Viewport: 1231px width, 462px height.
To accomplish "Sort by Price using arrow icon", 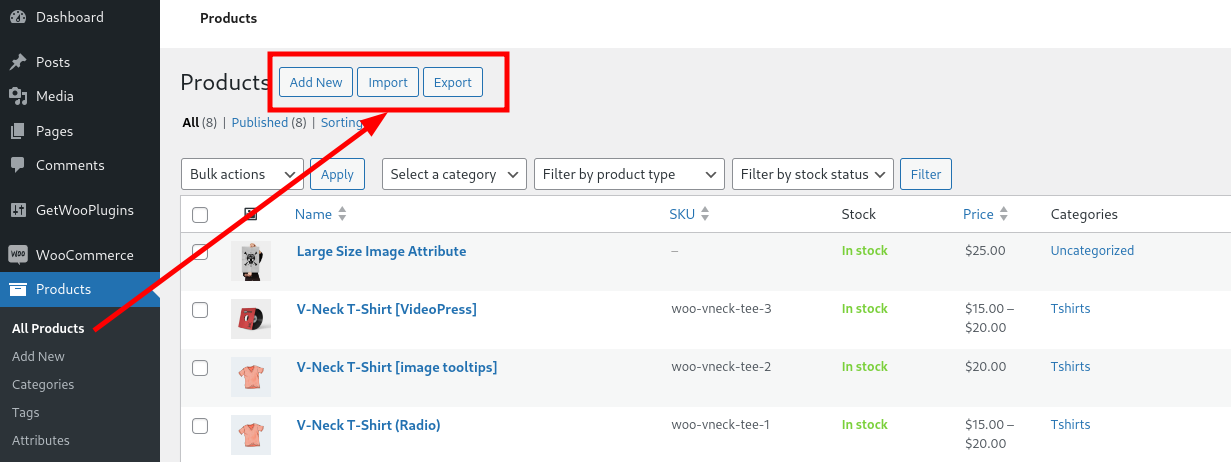I will 1004,214.
